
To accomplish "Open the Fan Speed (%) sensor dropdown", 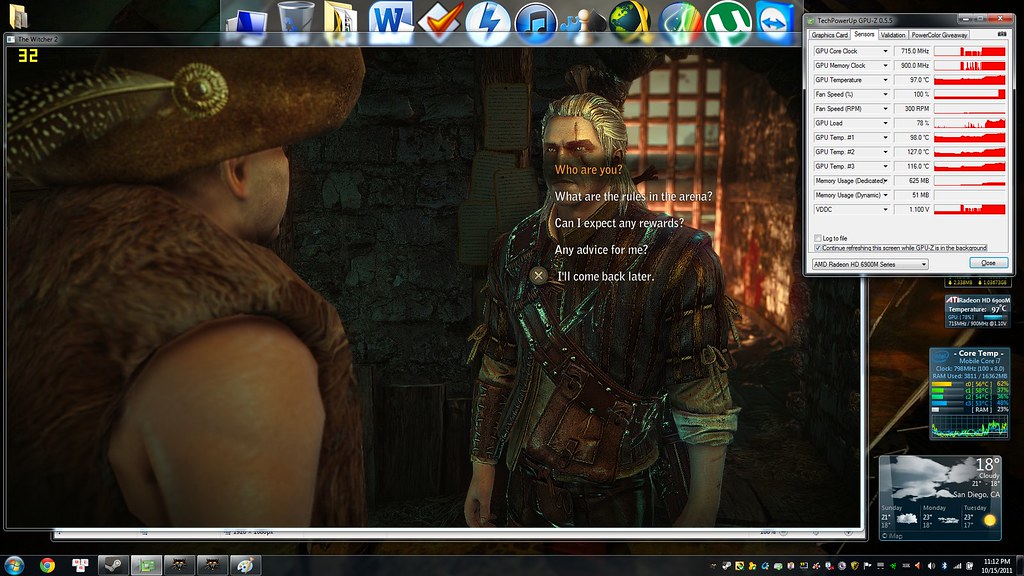I will click(886, 94).
